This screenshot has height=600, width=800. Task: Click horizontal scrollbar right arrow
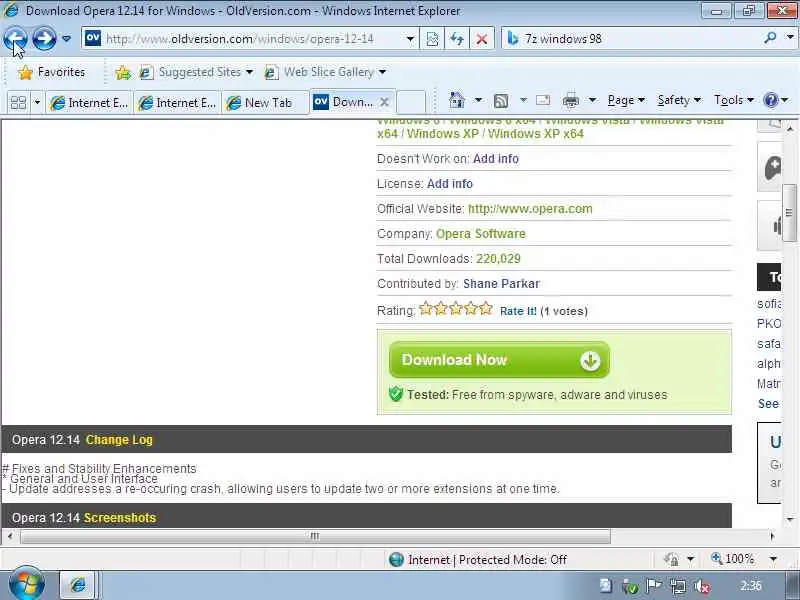[772, 536]
